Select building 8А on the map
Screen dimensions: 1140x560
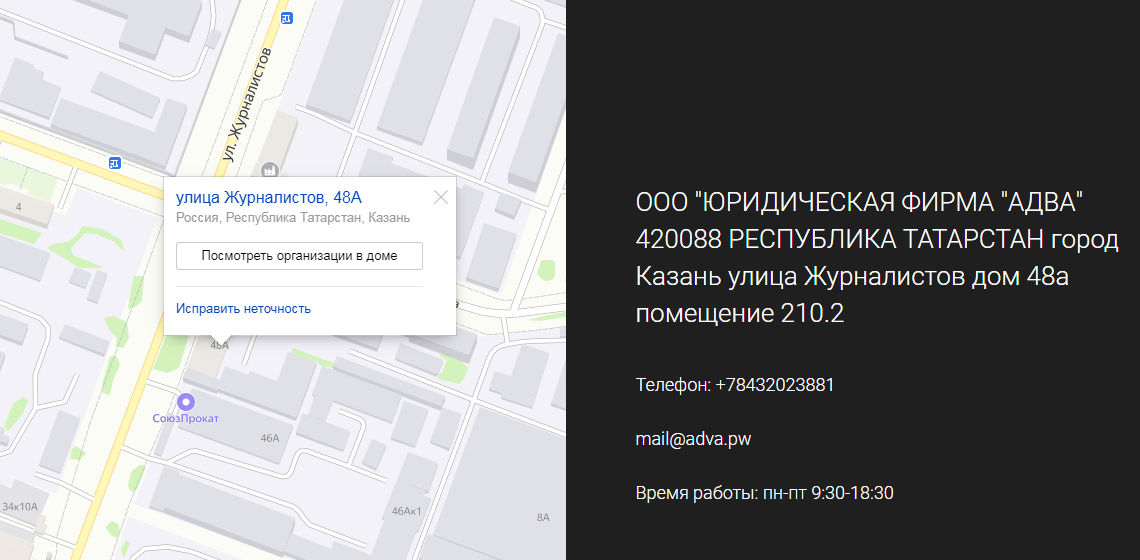click(x=543, y=517)
